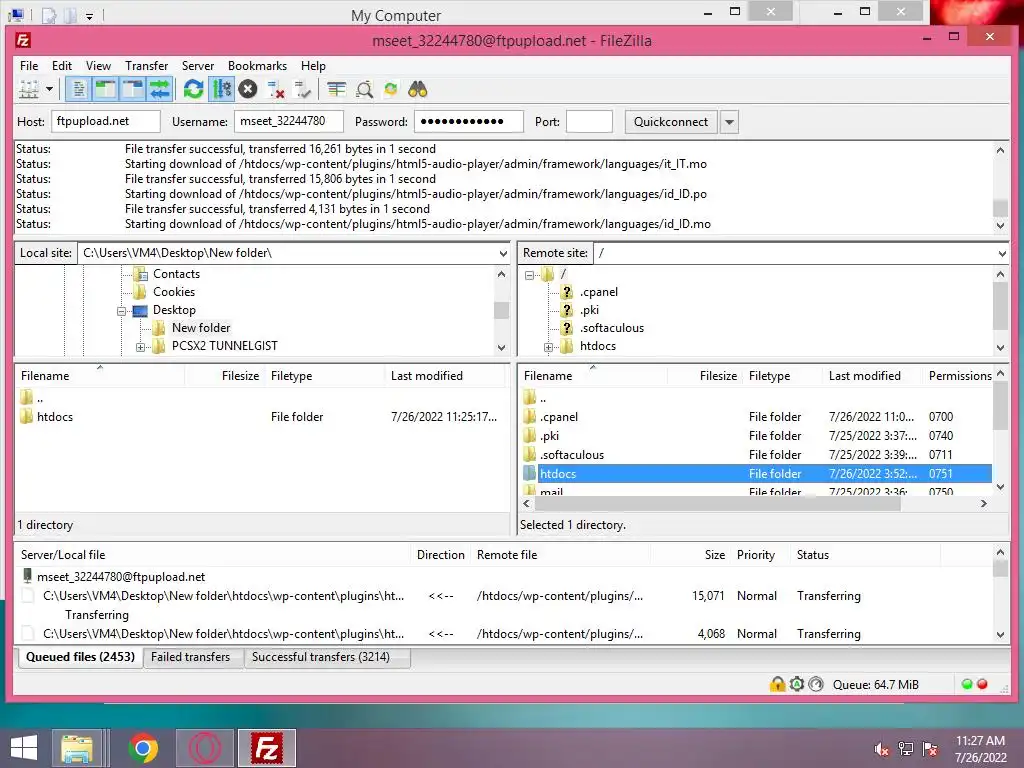Open the Local site path dropdown
The height and width of the screenshot is (768, 1024).
(503, 253)
